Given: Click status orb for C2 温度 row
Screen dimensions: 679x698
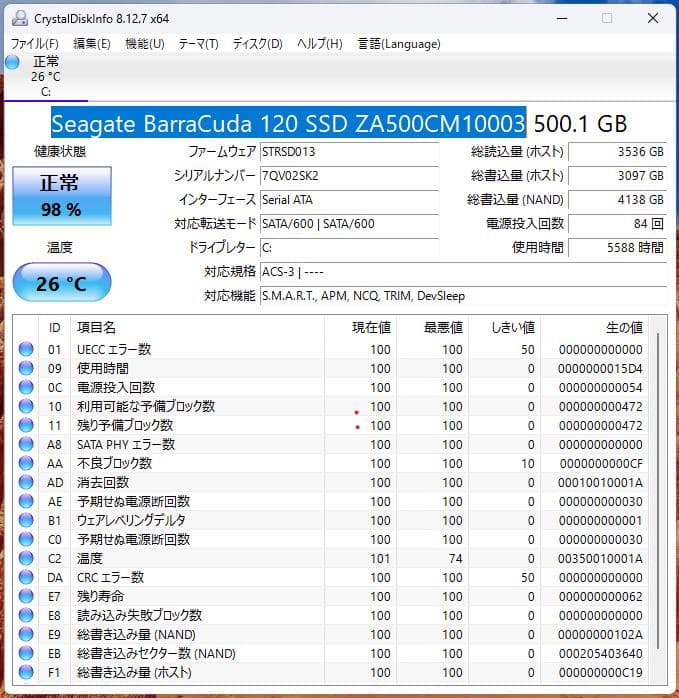Looking at the screenshot, I should pos(26,558).
